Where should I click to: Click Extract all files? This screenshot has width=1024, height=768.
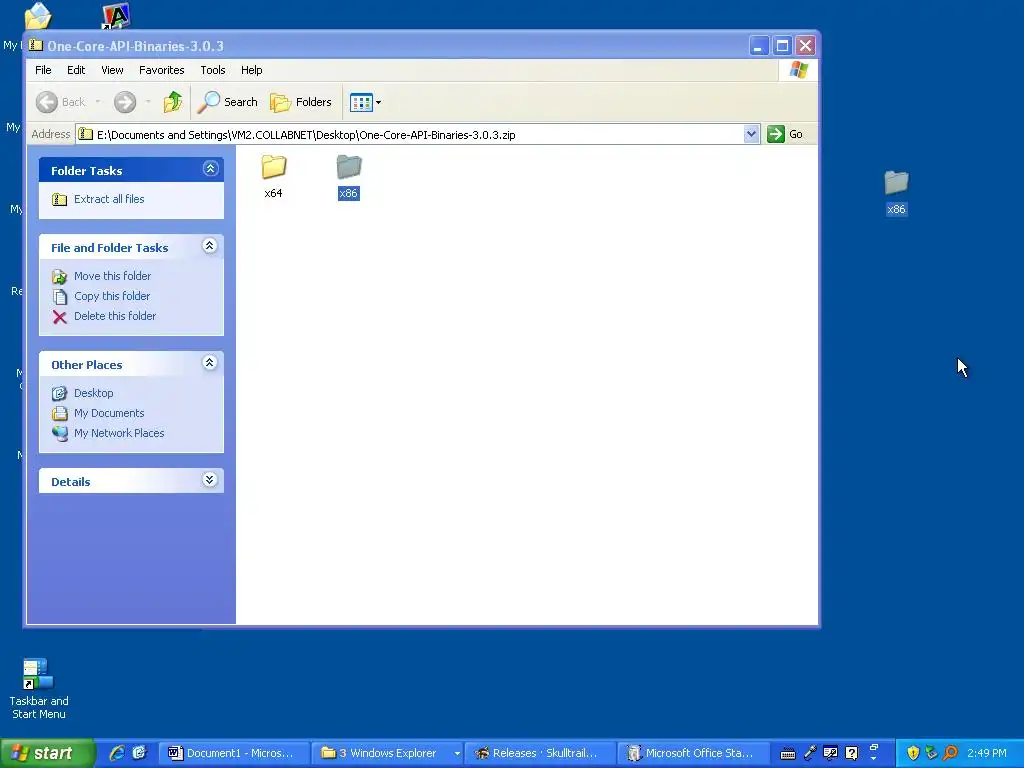[x=109, y=199]
